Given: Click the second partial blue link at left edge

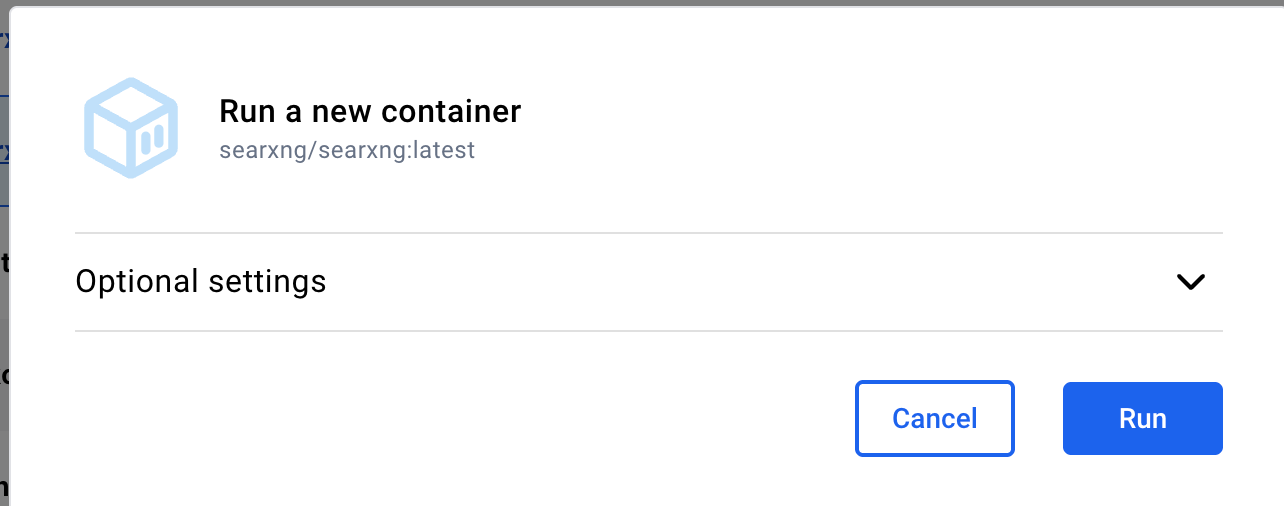Looking at the screenshot, I should [x=4, y=153].
